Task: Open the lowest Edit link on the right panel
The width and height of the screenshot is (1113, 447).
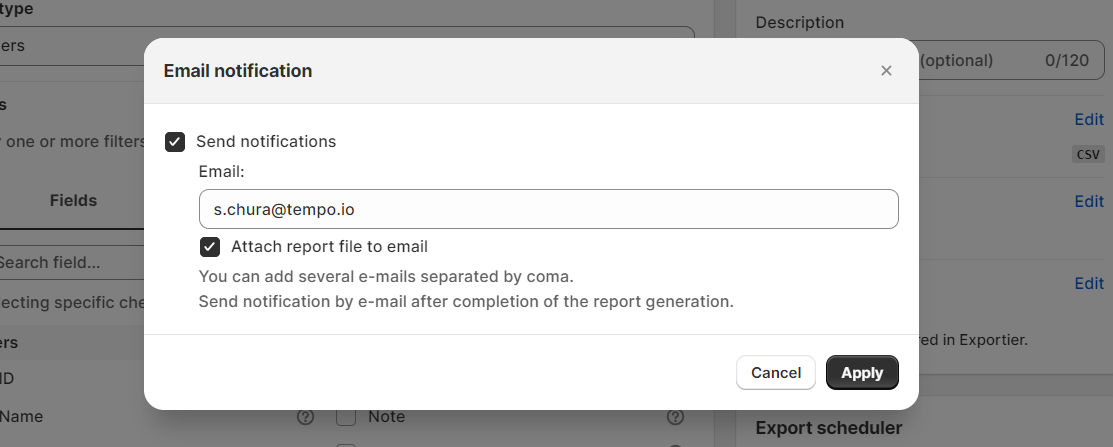Action: point(1088,284)
